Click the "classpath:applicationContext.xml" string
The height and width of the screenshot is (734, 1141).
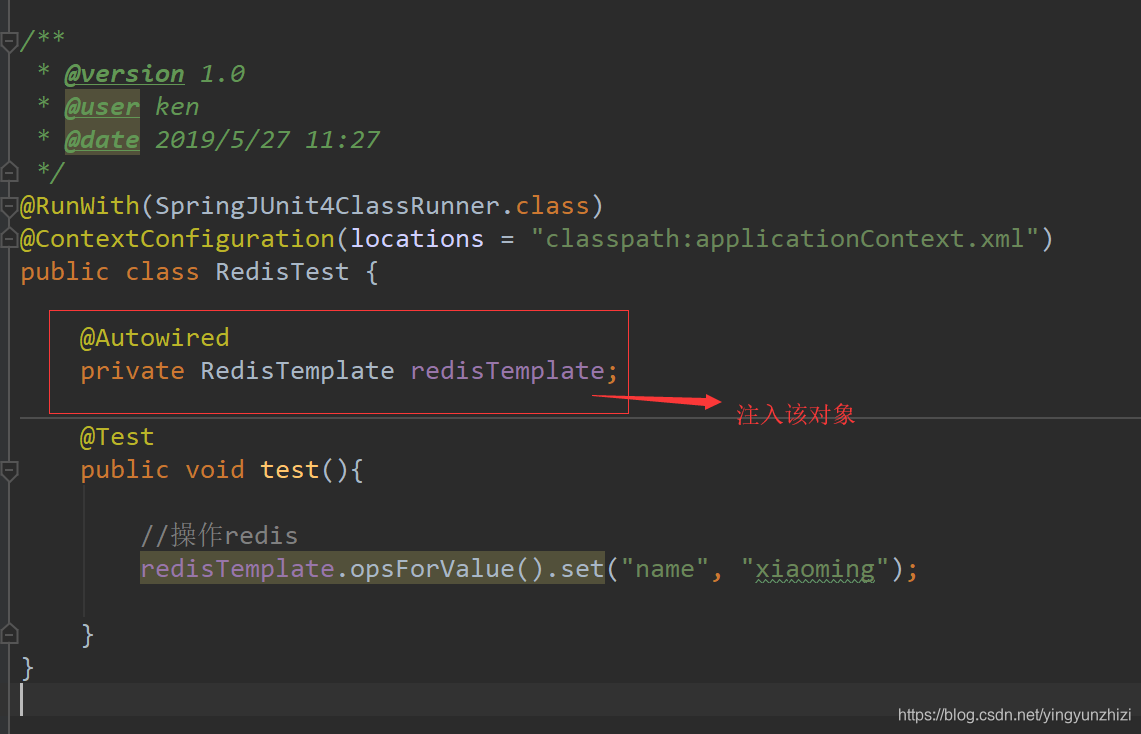click(784, 239)
